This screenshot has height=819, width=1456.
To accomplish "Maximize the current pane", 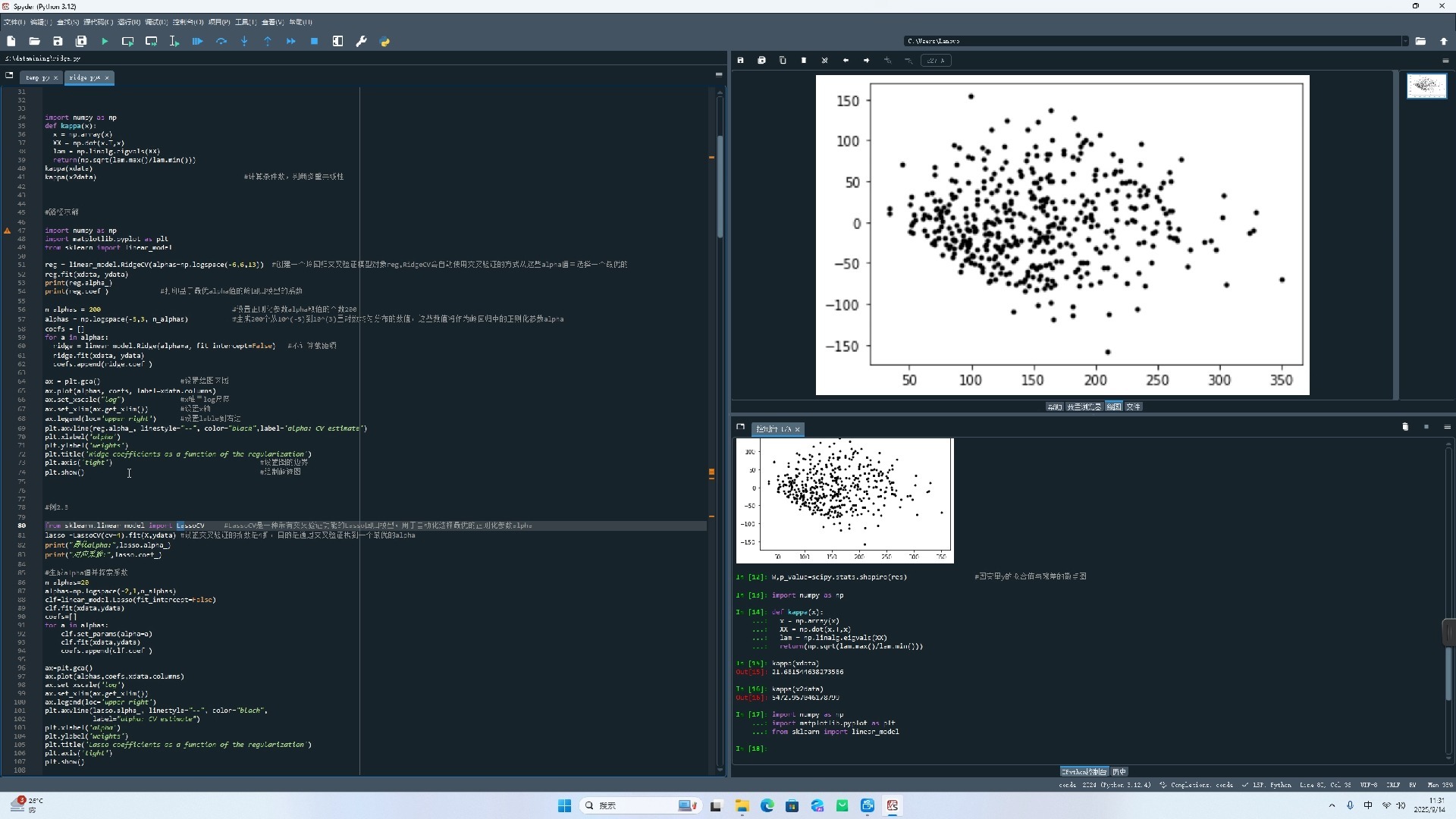I will 337,41.
